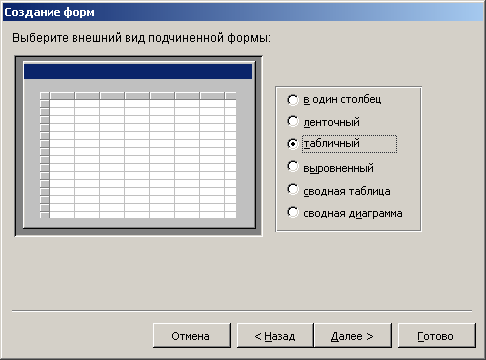This screenshot has width=486, height=360.
Task: Click the "Выберите внешний вид подчиненной формы" label
Action: [x=142, y=38]
